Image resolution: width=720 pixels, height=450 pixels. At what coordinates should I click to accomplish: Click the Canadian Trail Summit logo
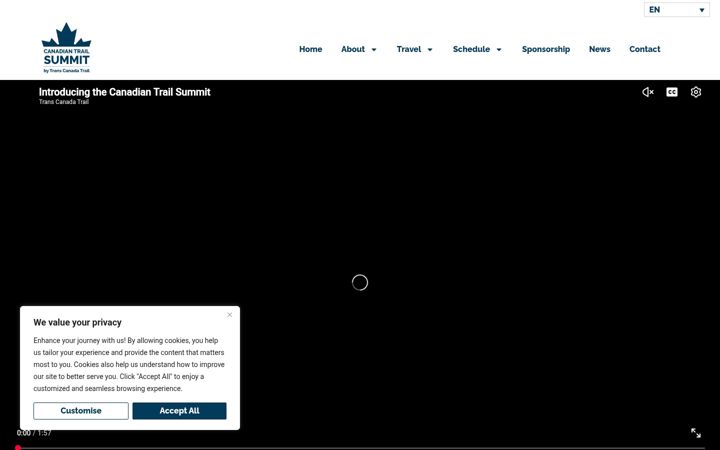[x=66, y=48]
